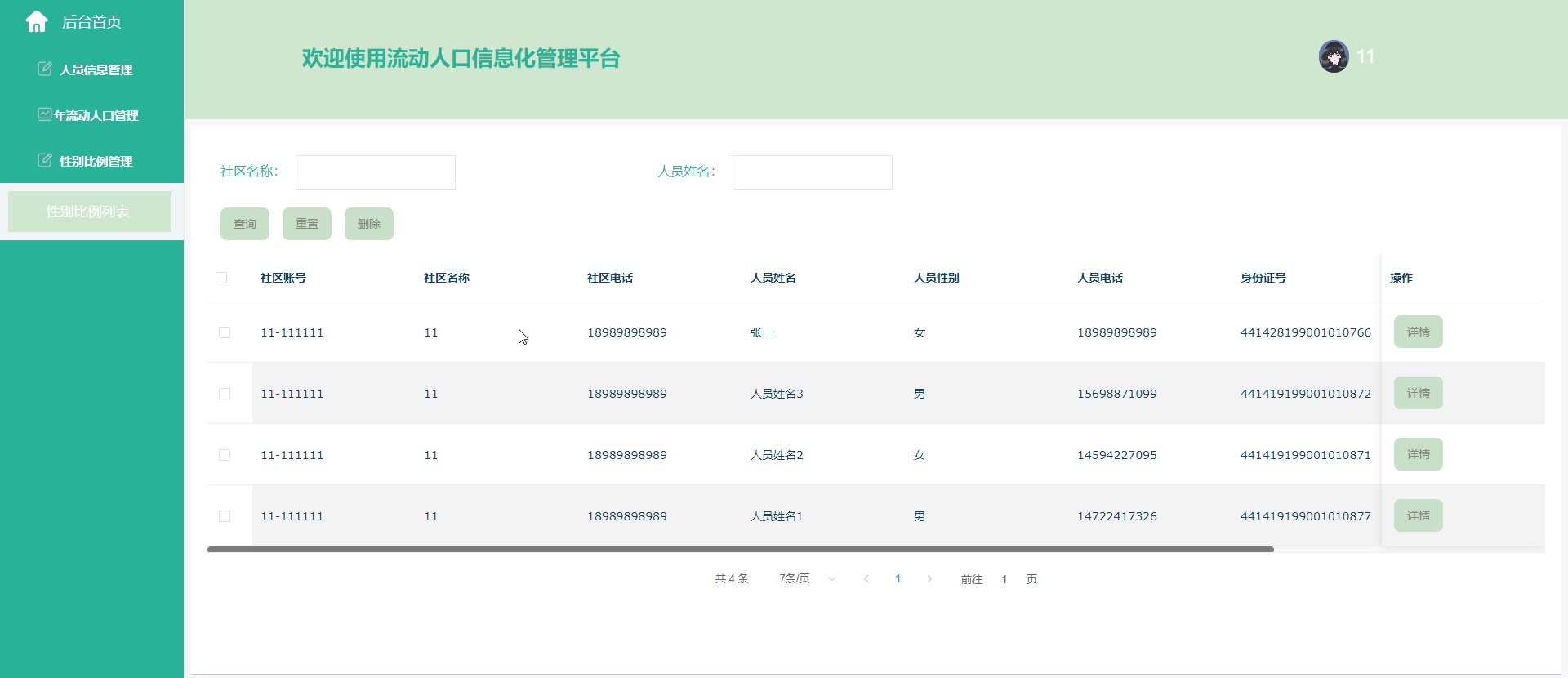This screenshot has height=678, width=1568.
Task: Focus the 社区名称 search field
Action: click(x=376, y=172)
